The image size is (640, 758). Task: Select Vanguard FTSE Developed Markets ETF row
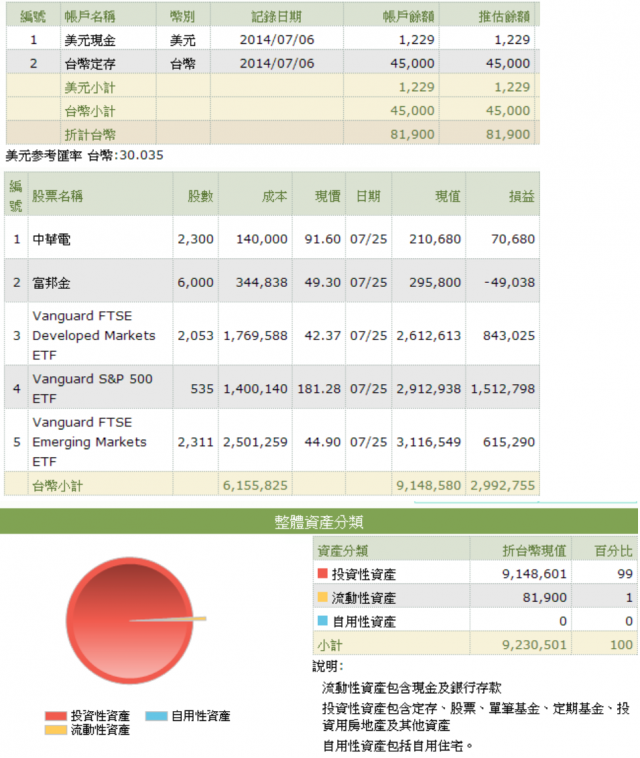(x=272, y=335)
